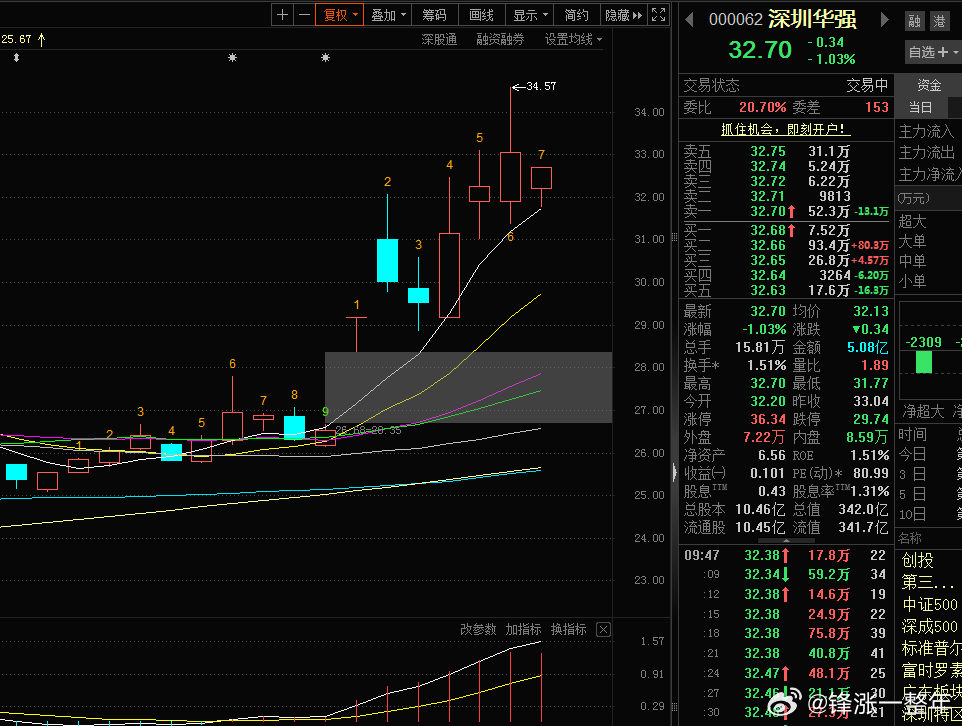Click the 金额 value 5.08亿
This screenshot has height=726, width=962.
[867, 347]
